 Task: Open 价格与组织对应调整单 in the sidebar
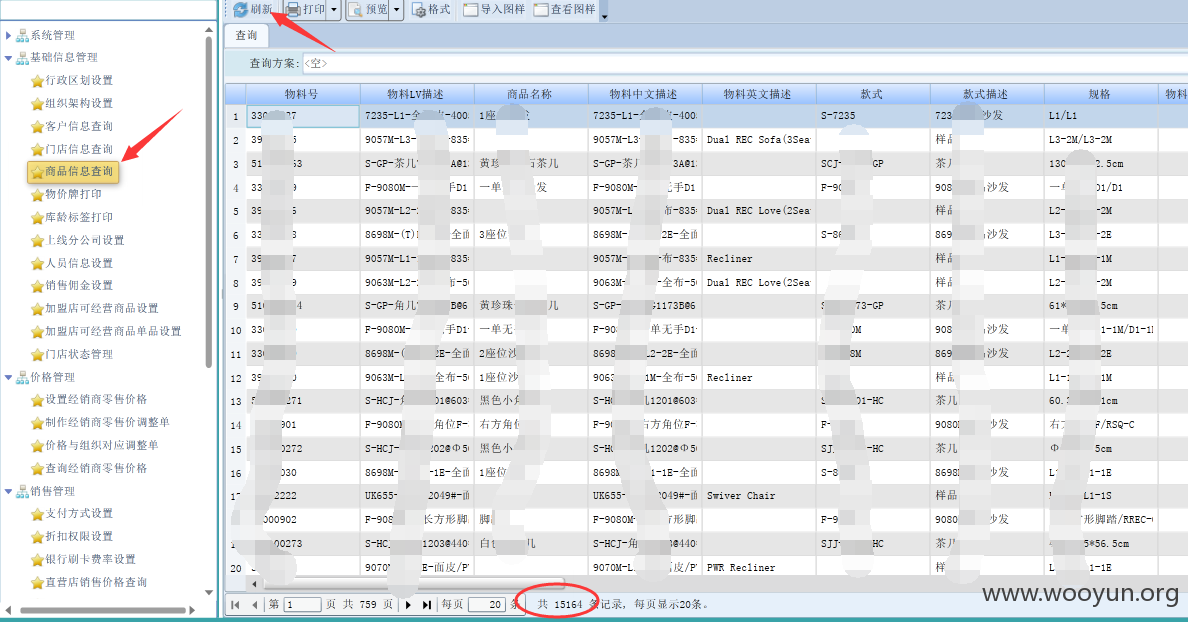pos(102,445)
